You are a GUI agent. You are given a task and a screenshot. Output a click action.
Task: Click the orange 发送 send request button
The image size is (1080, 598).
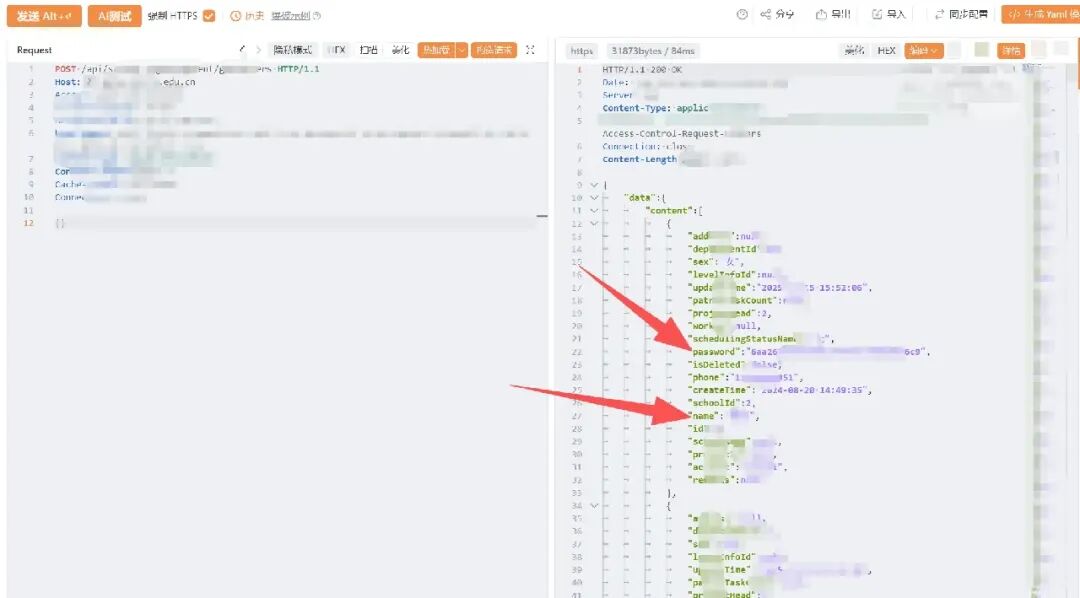(x=44, y=16)
